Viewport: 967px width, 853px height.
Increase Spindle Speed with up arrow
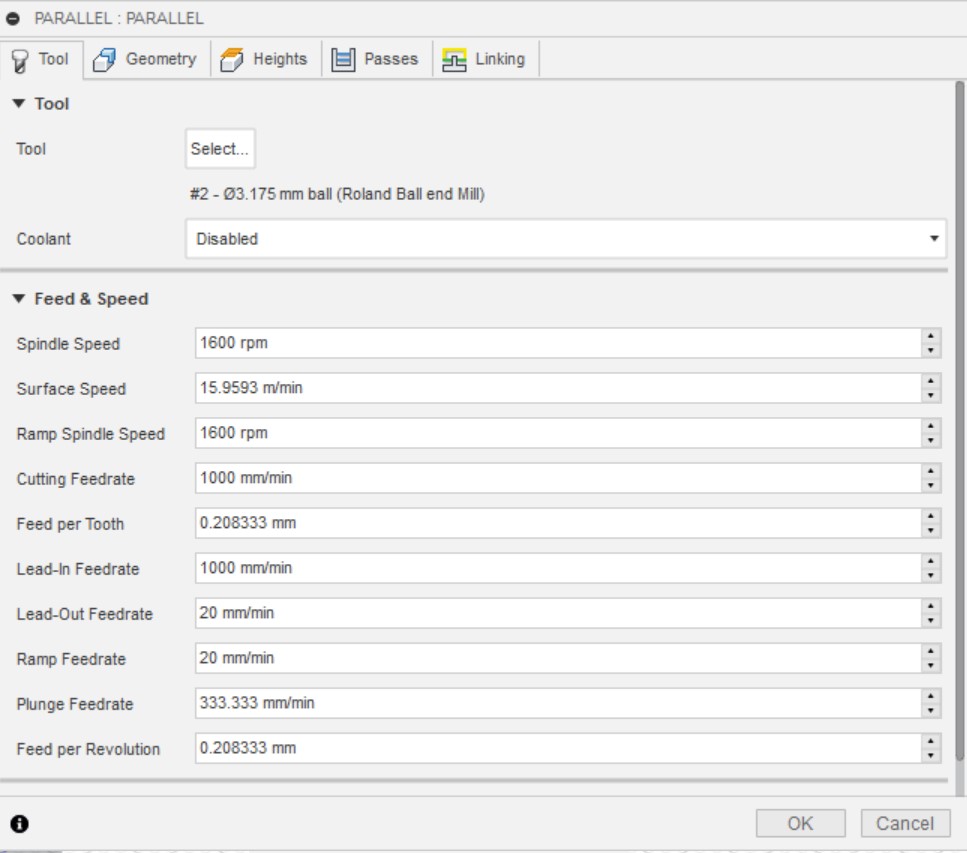pyautogui.click(x=931, y=336)
